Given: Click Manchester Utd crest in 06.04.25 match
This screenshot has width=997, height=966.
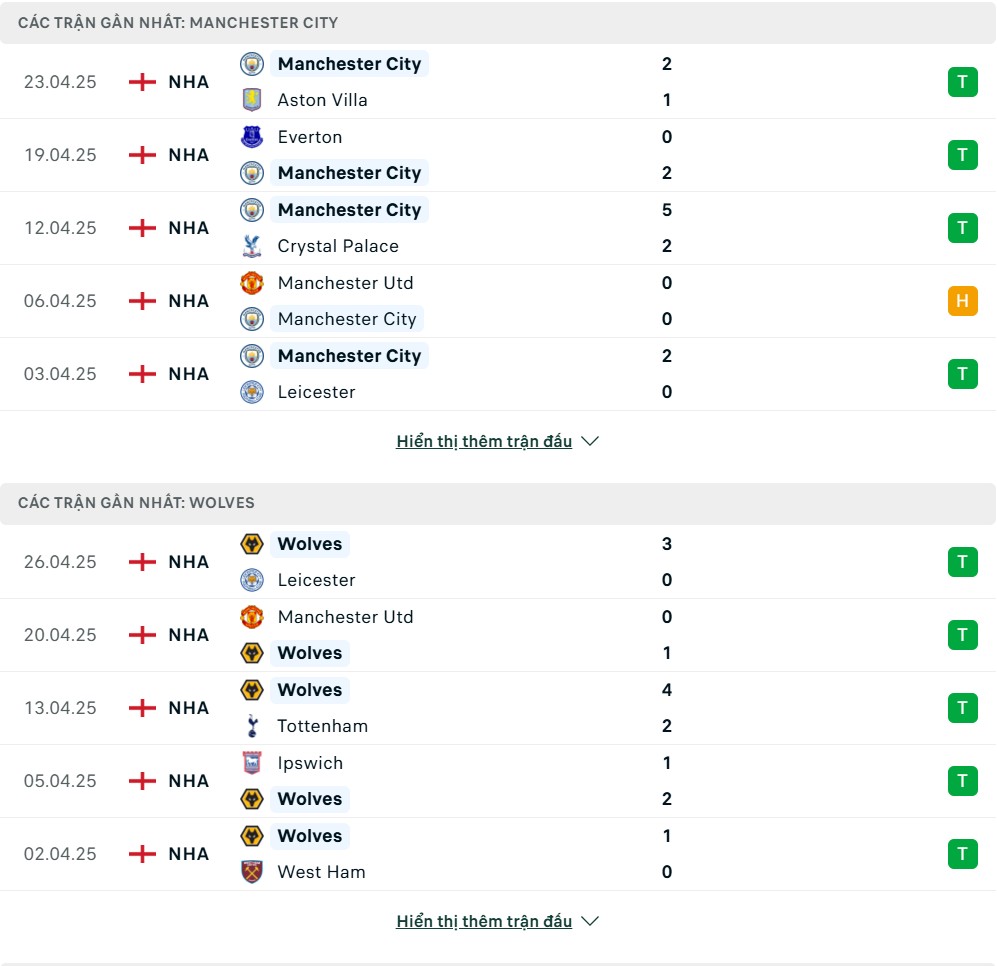Looking at the screenshot, I should [252, 282].
